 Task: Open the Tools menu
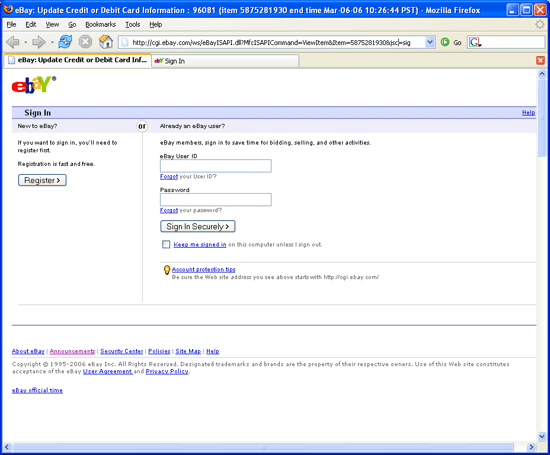pyautogui.click(x=133, y=24)
